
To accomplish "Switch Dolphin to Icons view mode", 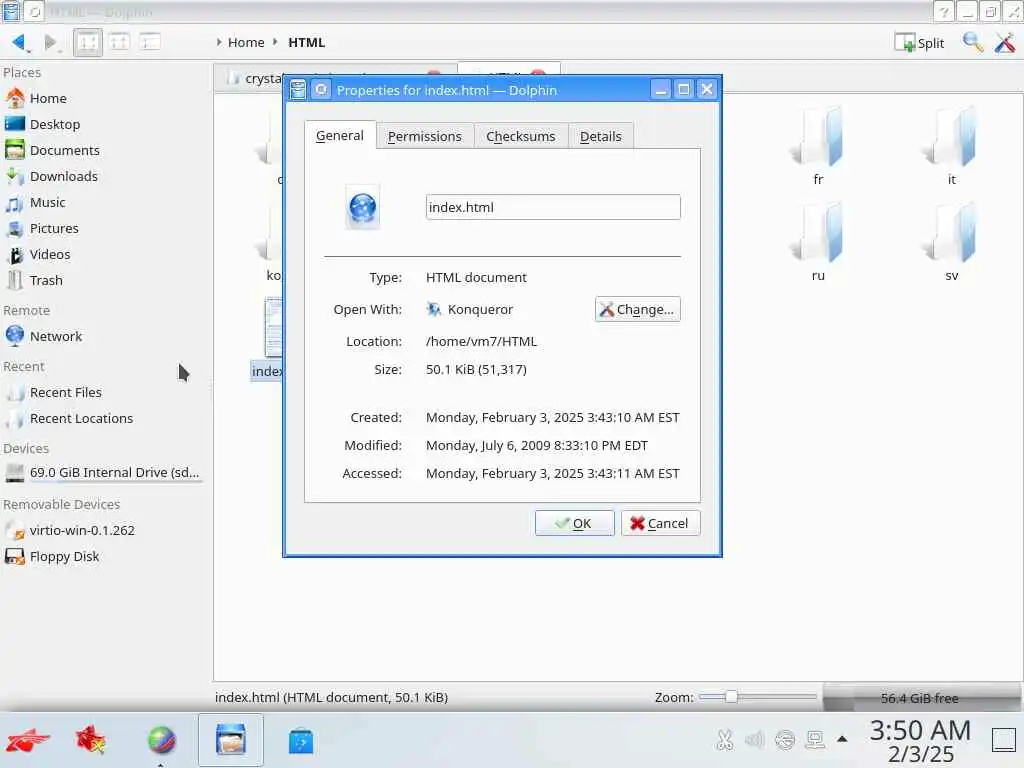I will [88, 42].
